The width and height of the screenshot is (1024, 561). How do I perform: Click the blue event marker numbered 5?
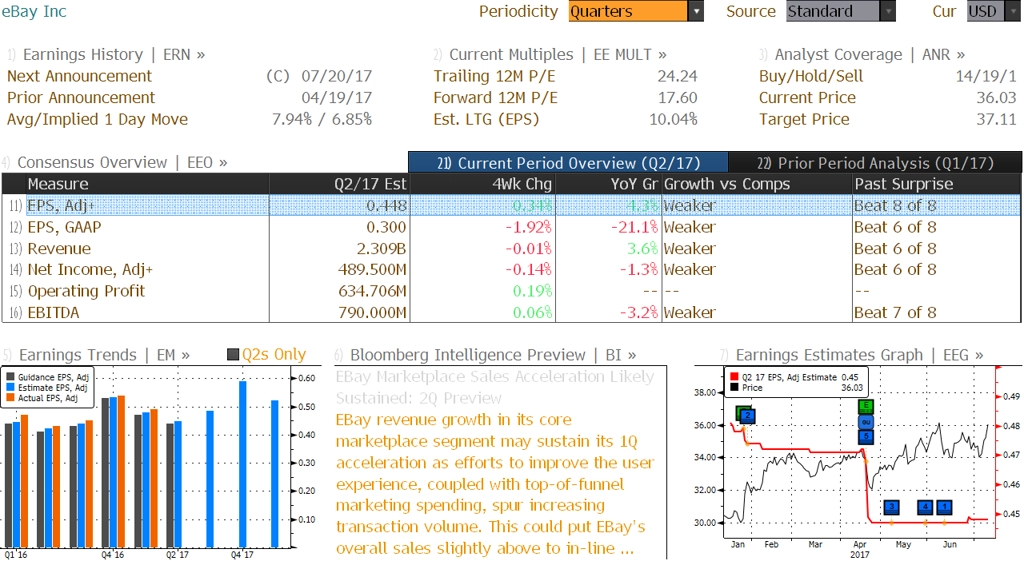tap(865, 436)
